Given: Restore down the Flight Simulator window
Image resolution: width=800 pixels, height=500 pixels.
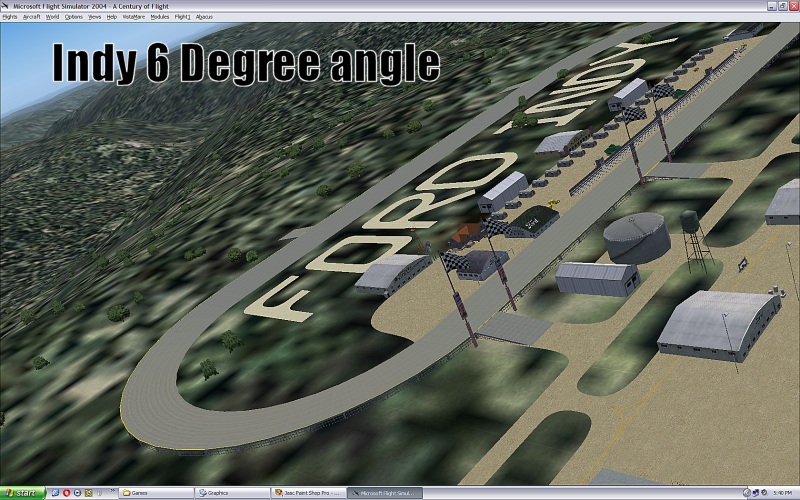Looking at the screenshot, I should pyautogui.click(x=783, y=6).
